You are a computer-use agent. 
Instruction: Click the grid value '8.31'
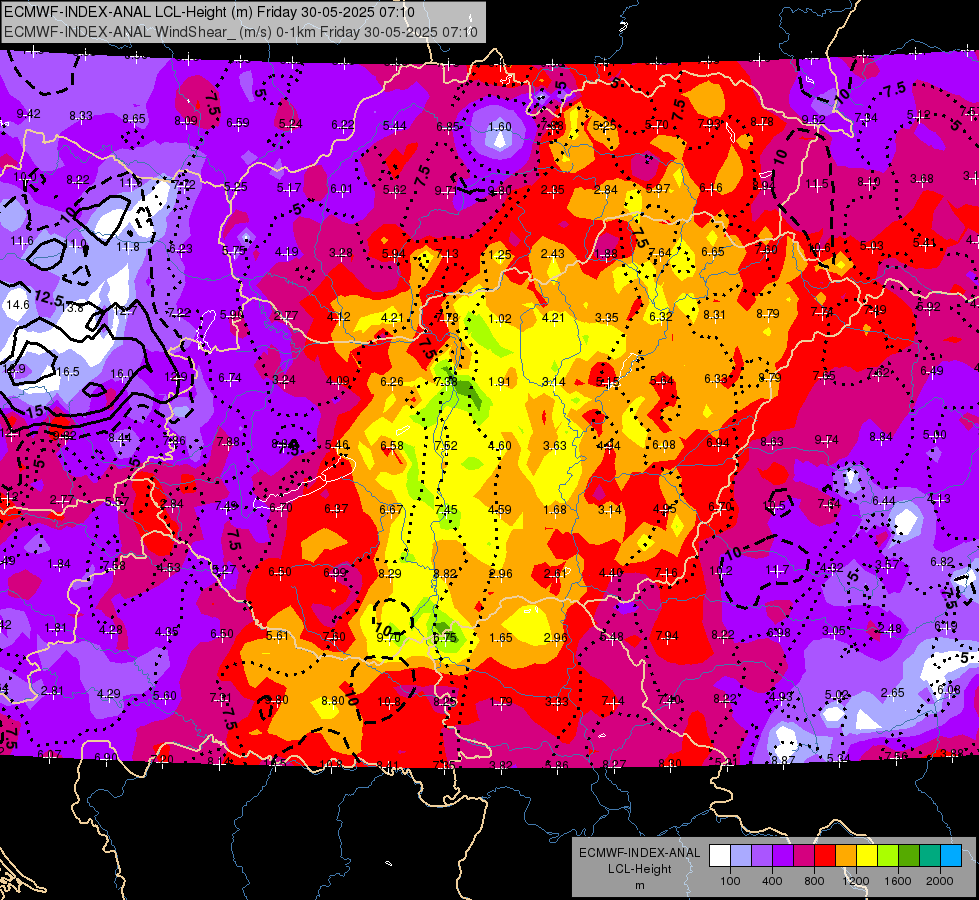point(714,315)
